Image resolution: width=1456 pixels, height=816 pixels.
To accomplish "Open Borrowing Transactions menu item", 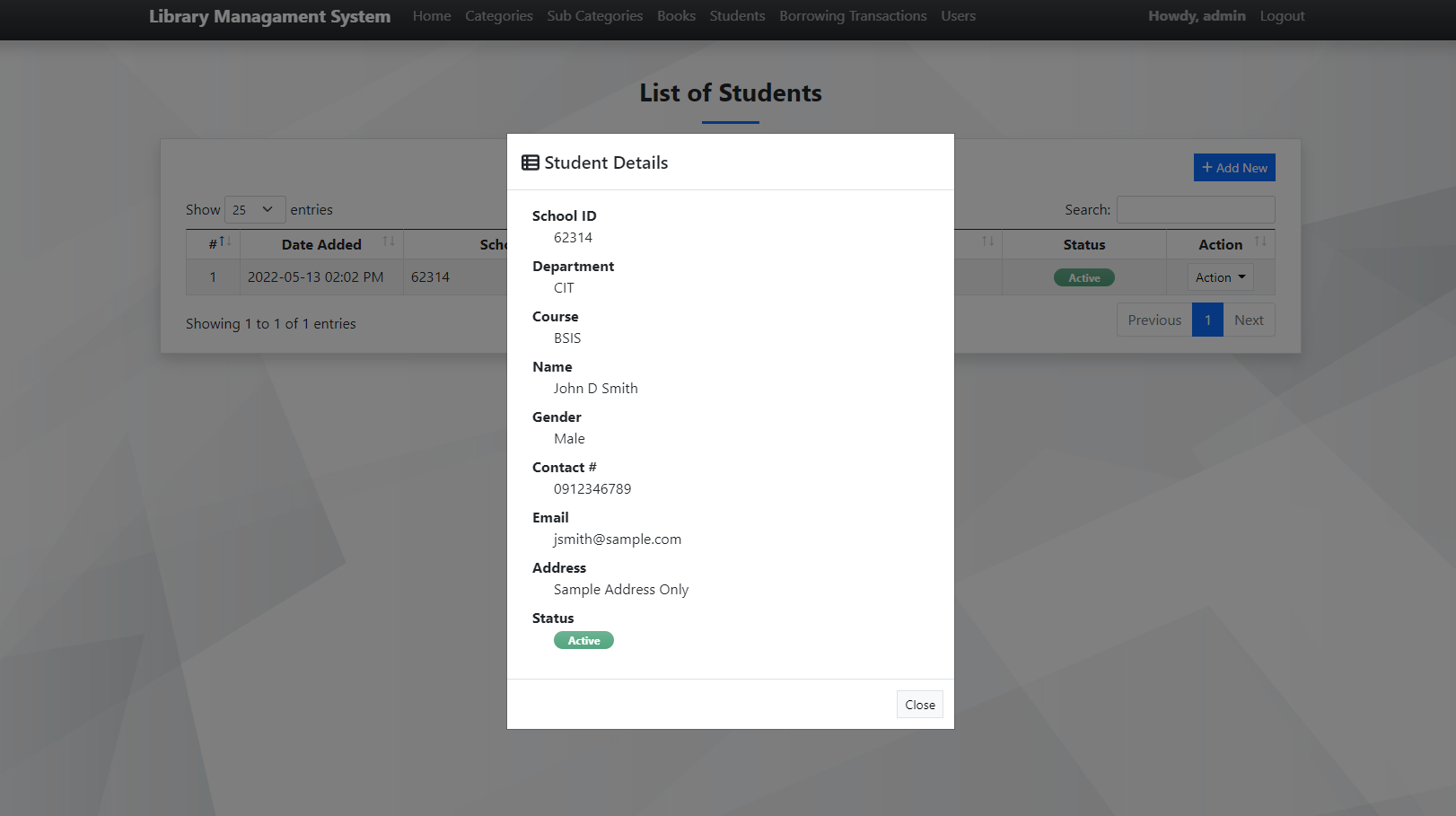I will click(x=853, y=16).
